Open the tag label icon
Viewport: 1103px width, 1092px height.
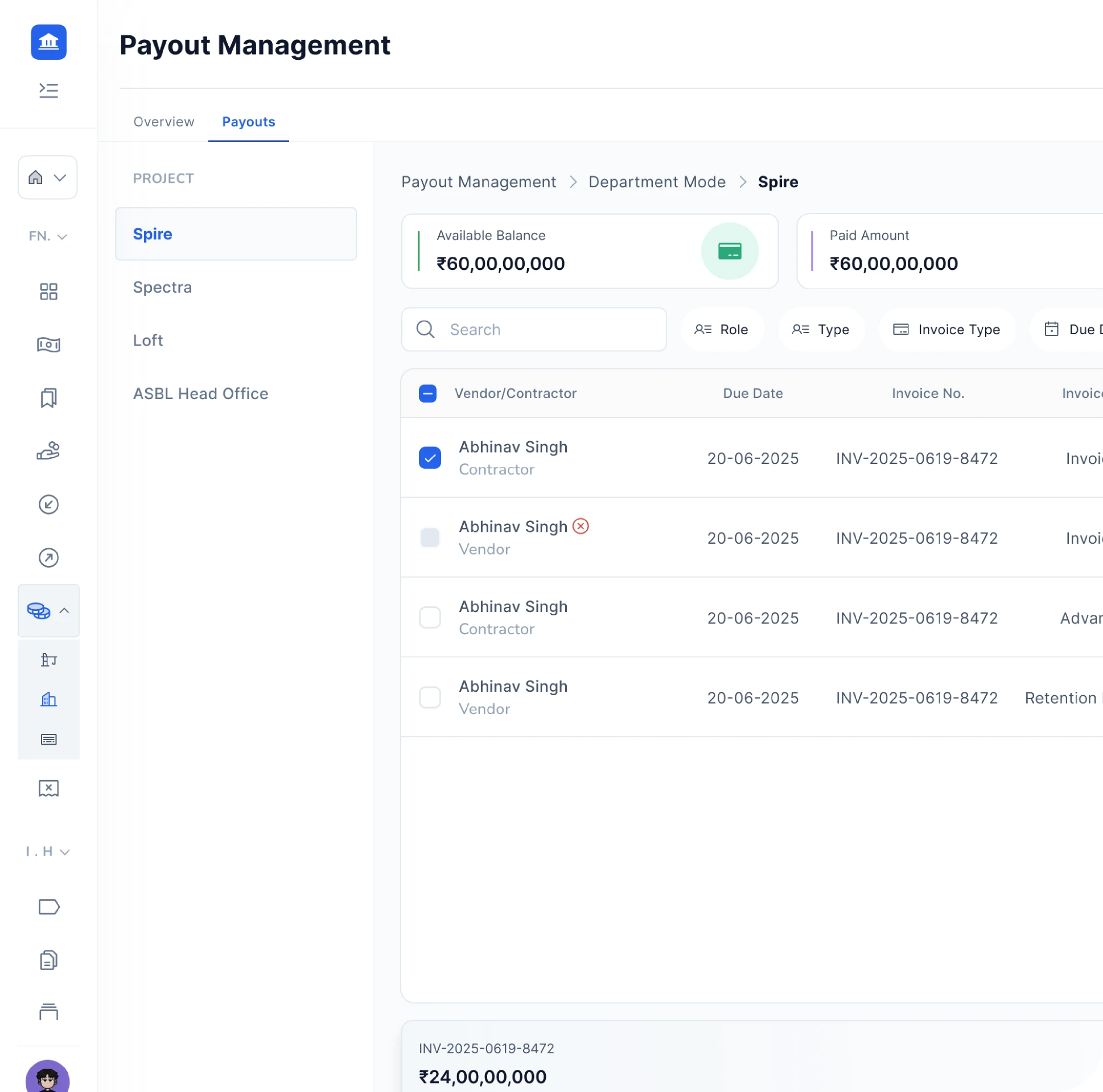pos(48,906)
